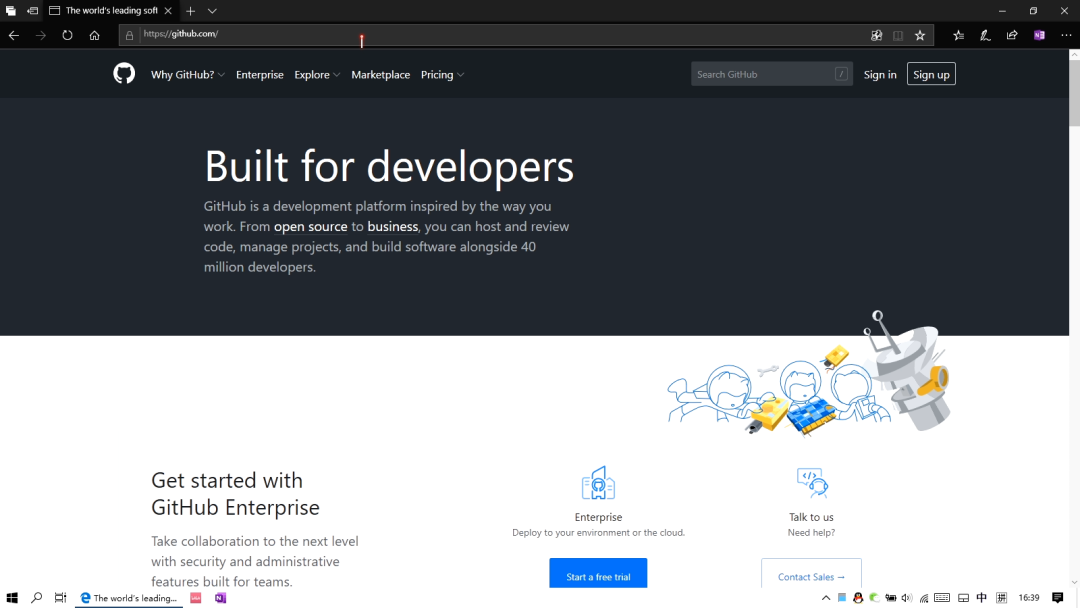Click the slash shortcut key in search
1080x608 pixels.
841,74
